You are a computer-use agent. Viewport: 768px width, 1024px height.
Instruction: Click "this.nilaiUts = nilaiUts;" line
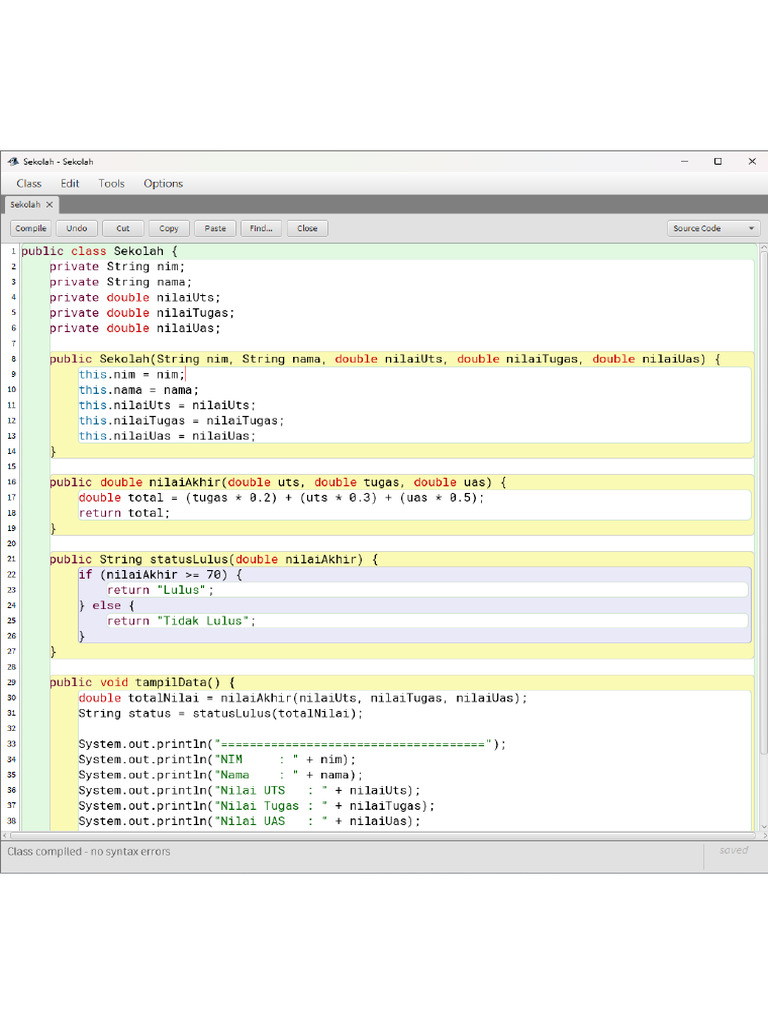(167, 406)
